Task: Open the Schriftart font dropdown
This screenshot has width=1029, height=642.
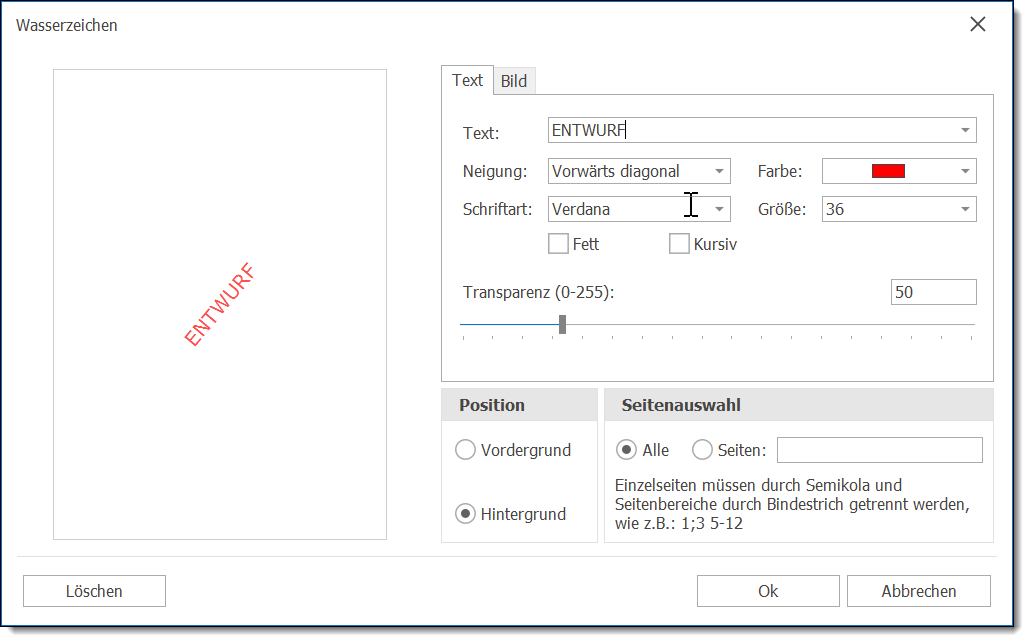Action: point(719,209)
